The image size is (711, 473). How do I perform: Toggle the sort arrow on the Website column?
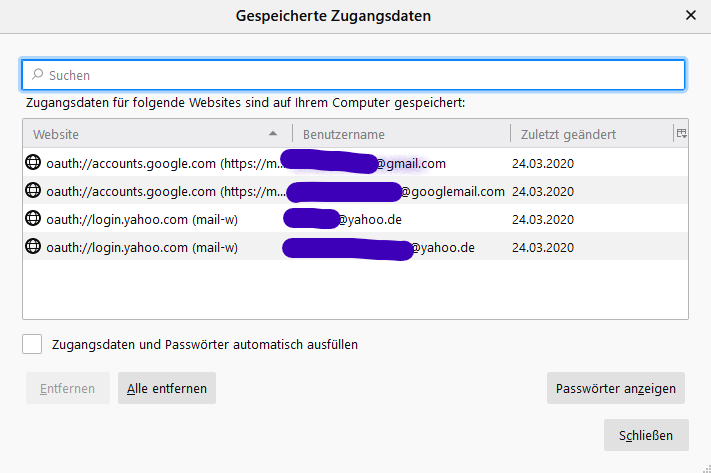(274, 134)
